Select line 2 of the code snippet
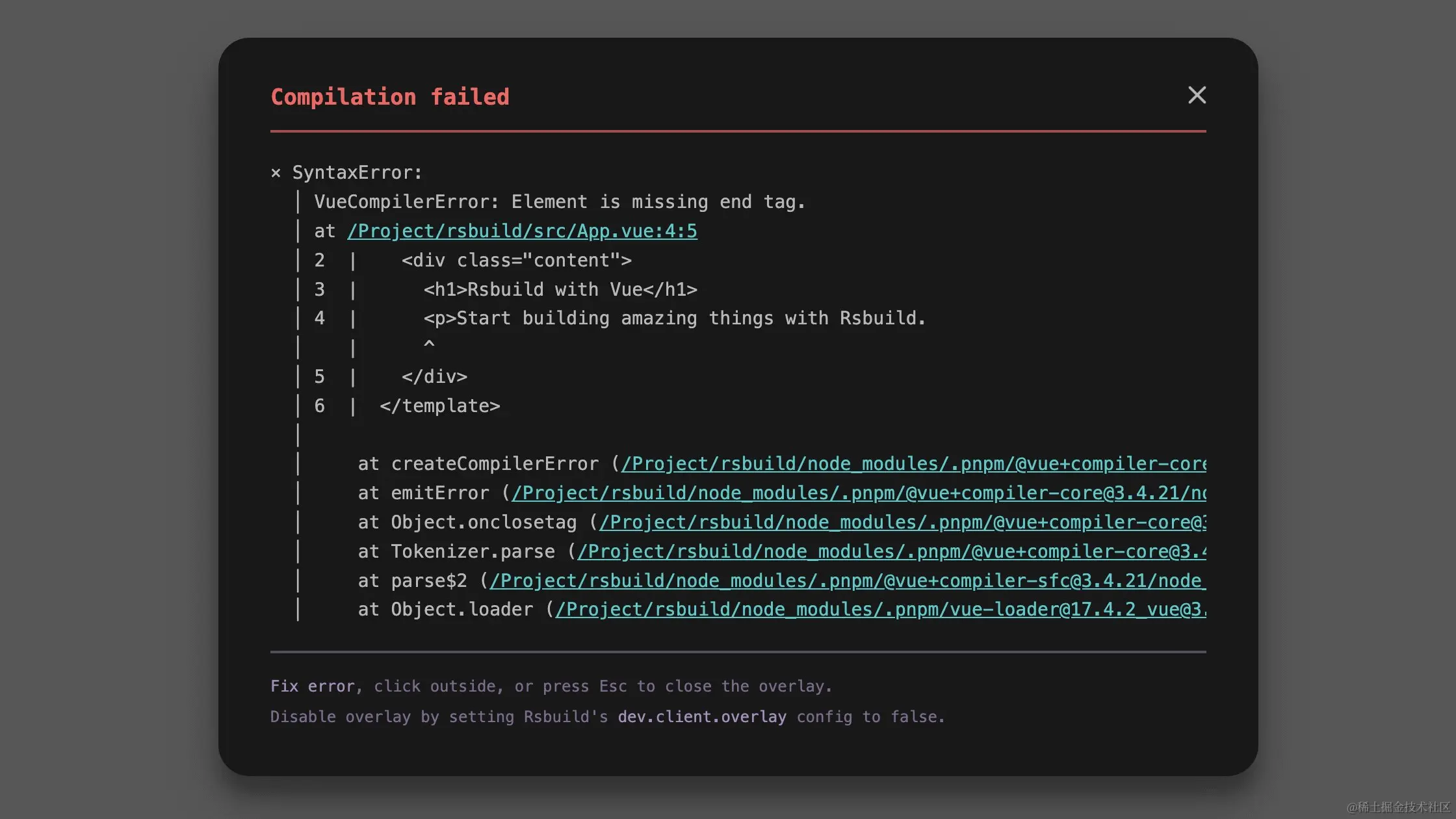This screenshot has height=819, width=1456. coord(517,260)
